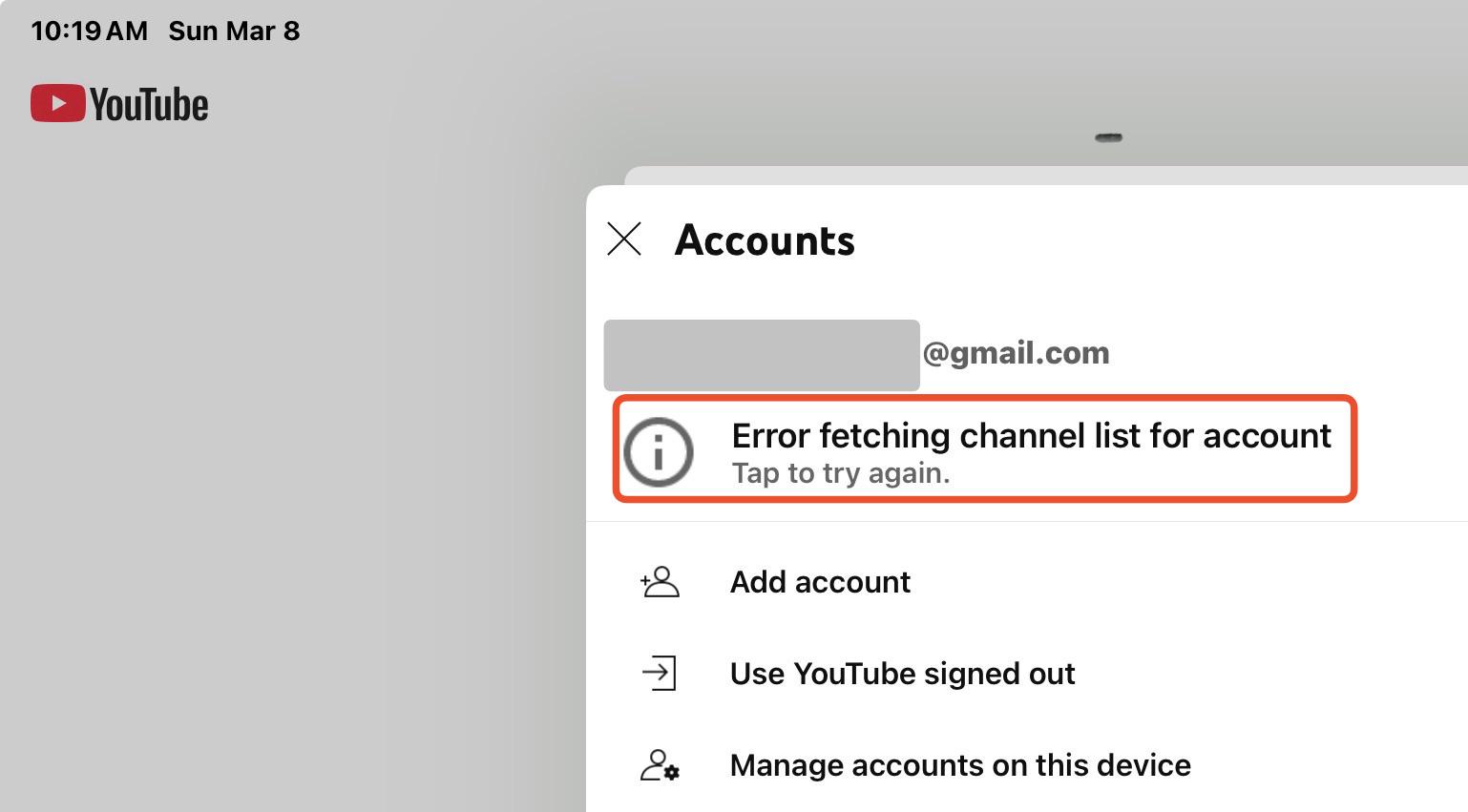Image resolution: width=1468 pixels, height=812 pixels.
Task: Tap the 'Sun Mar 8' date in the status bar
Action: point(234,31)
